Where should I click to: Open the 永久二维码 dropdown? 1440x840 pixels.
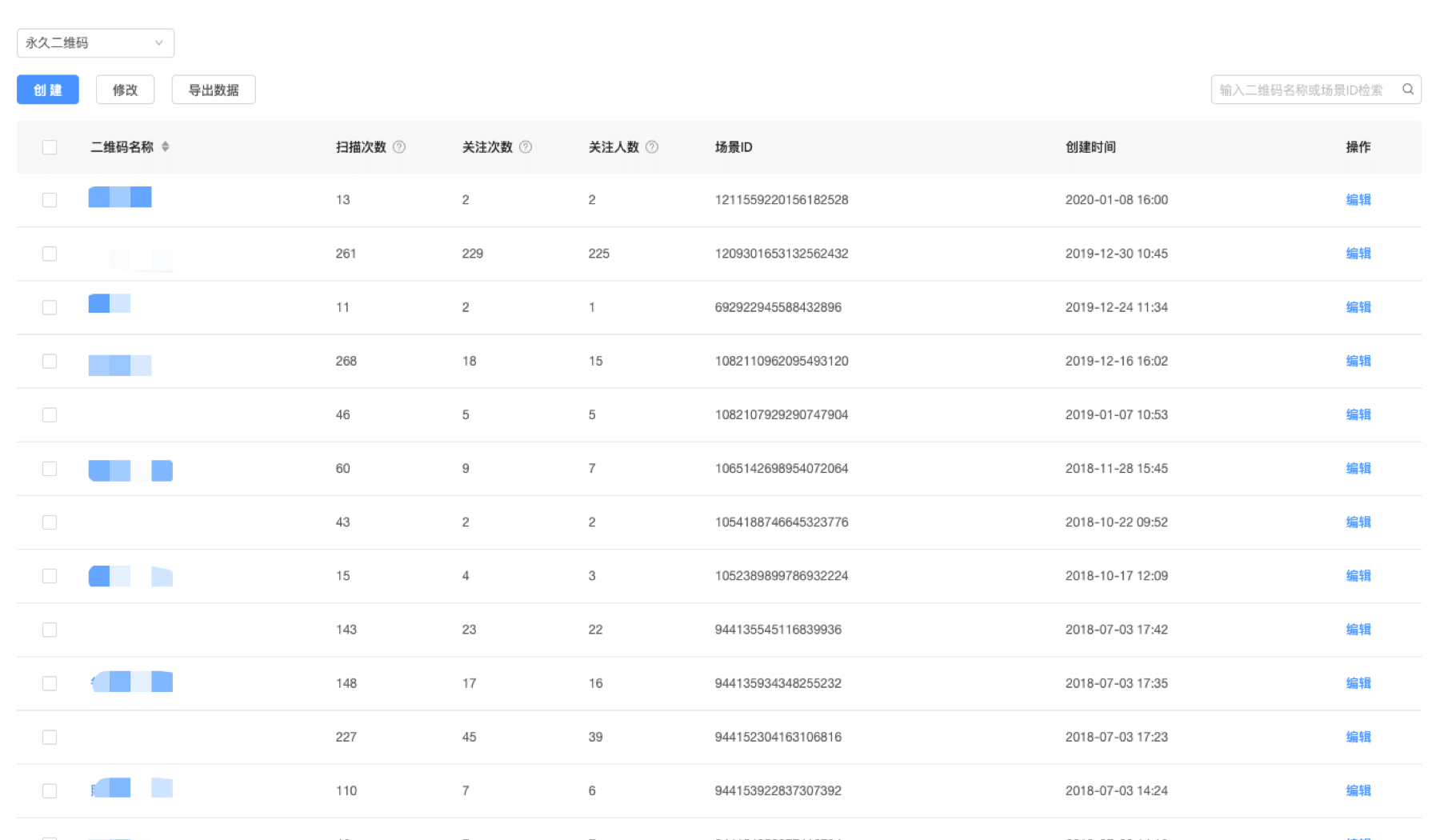click(95, 43)
